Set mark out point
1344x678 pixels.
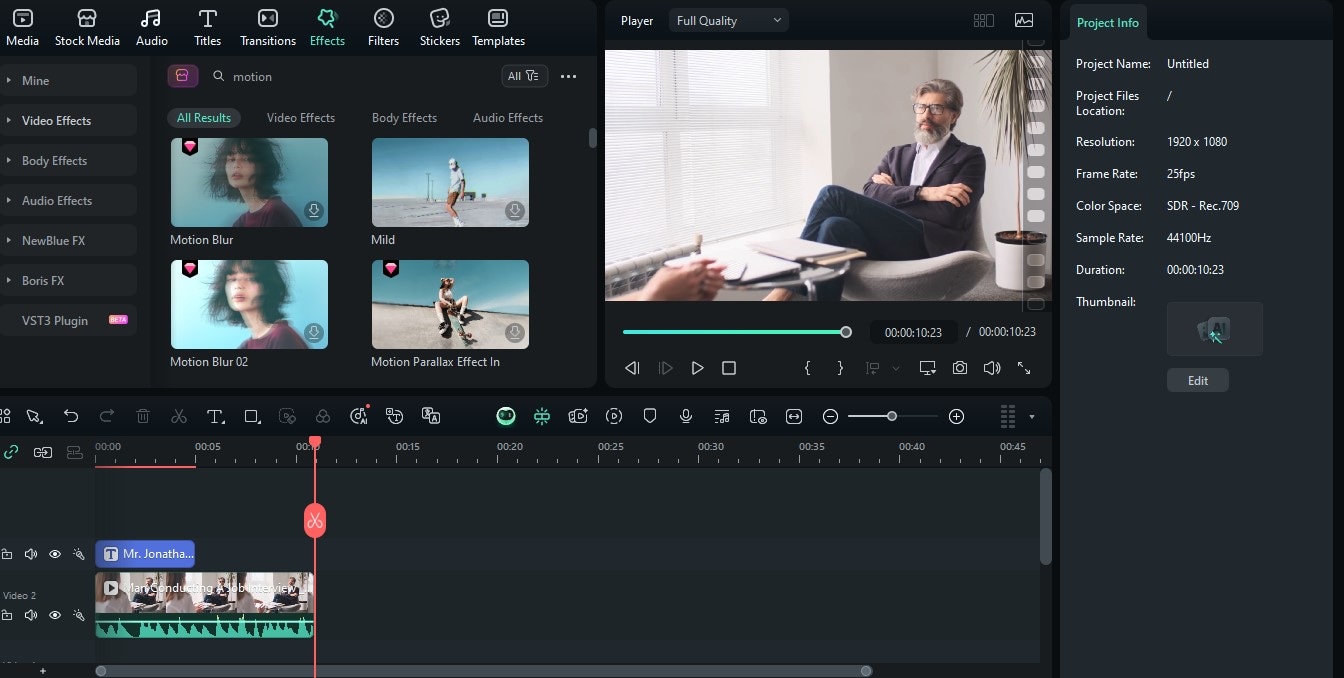[x=840, y=368]
